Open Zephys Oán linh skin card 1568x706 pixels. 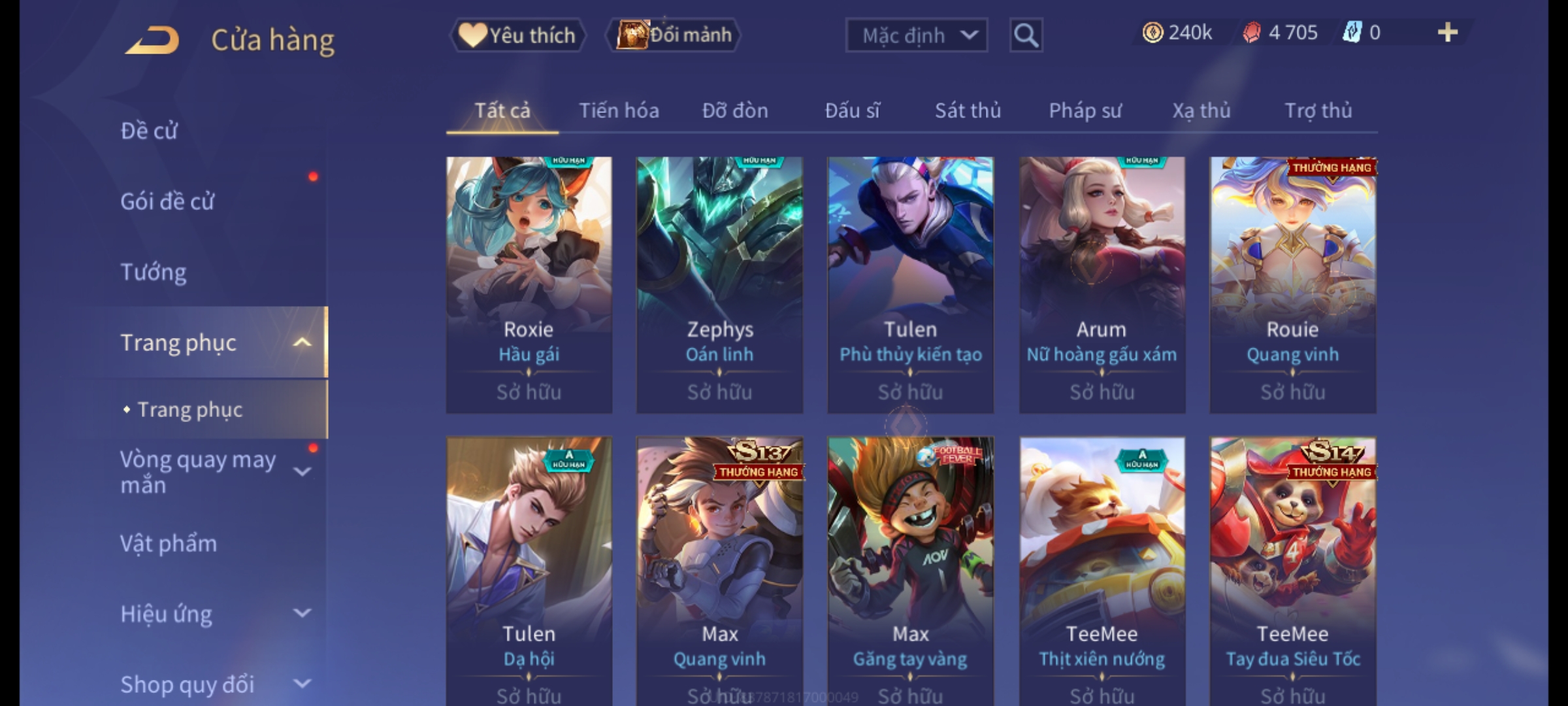(x=720, y=285)
